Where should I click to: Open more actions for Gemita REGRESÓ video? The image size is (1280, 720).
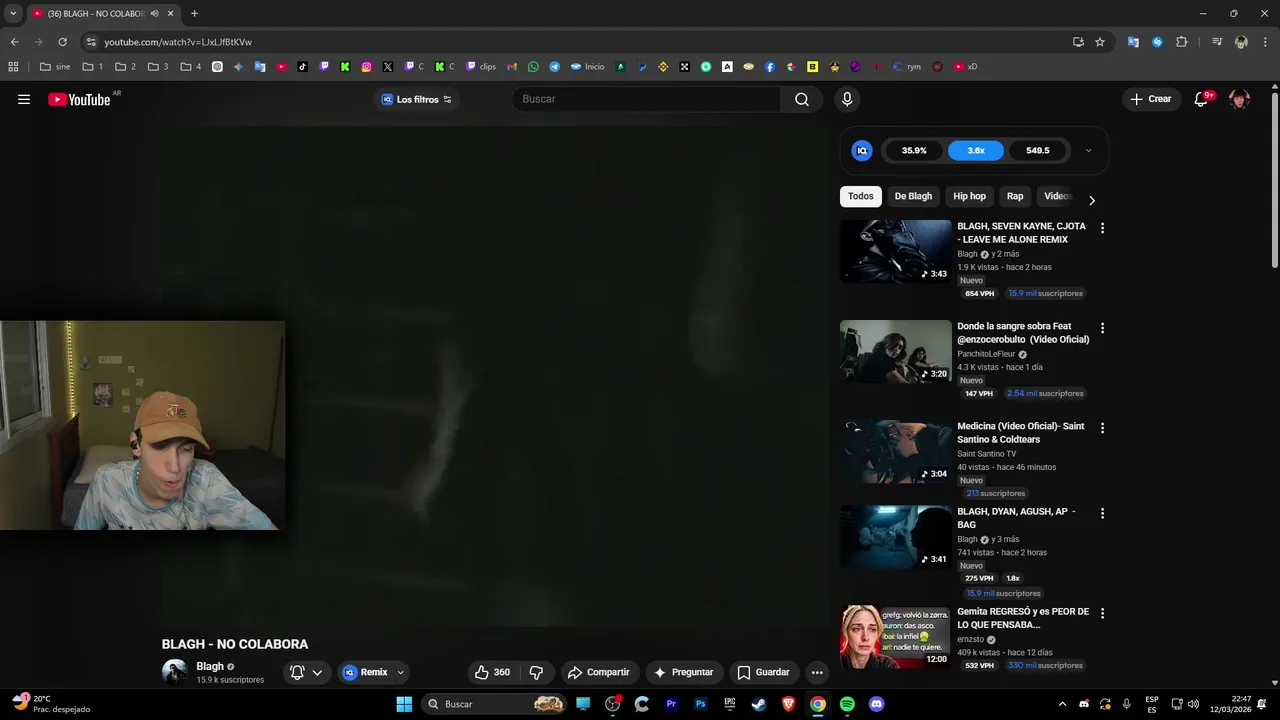1102,613
